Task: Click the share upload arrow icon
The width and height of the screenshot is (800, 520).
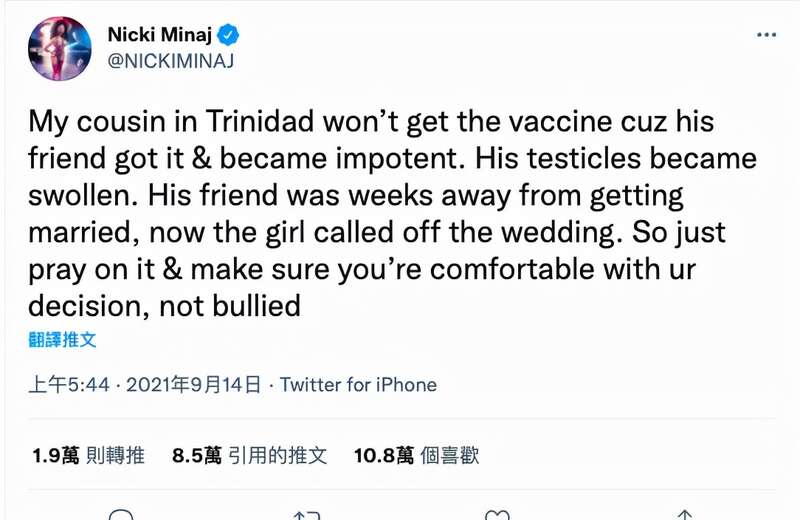Action: [683, 515]
